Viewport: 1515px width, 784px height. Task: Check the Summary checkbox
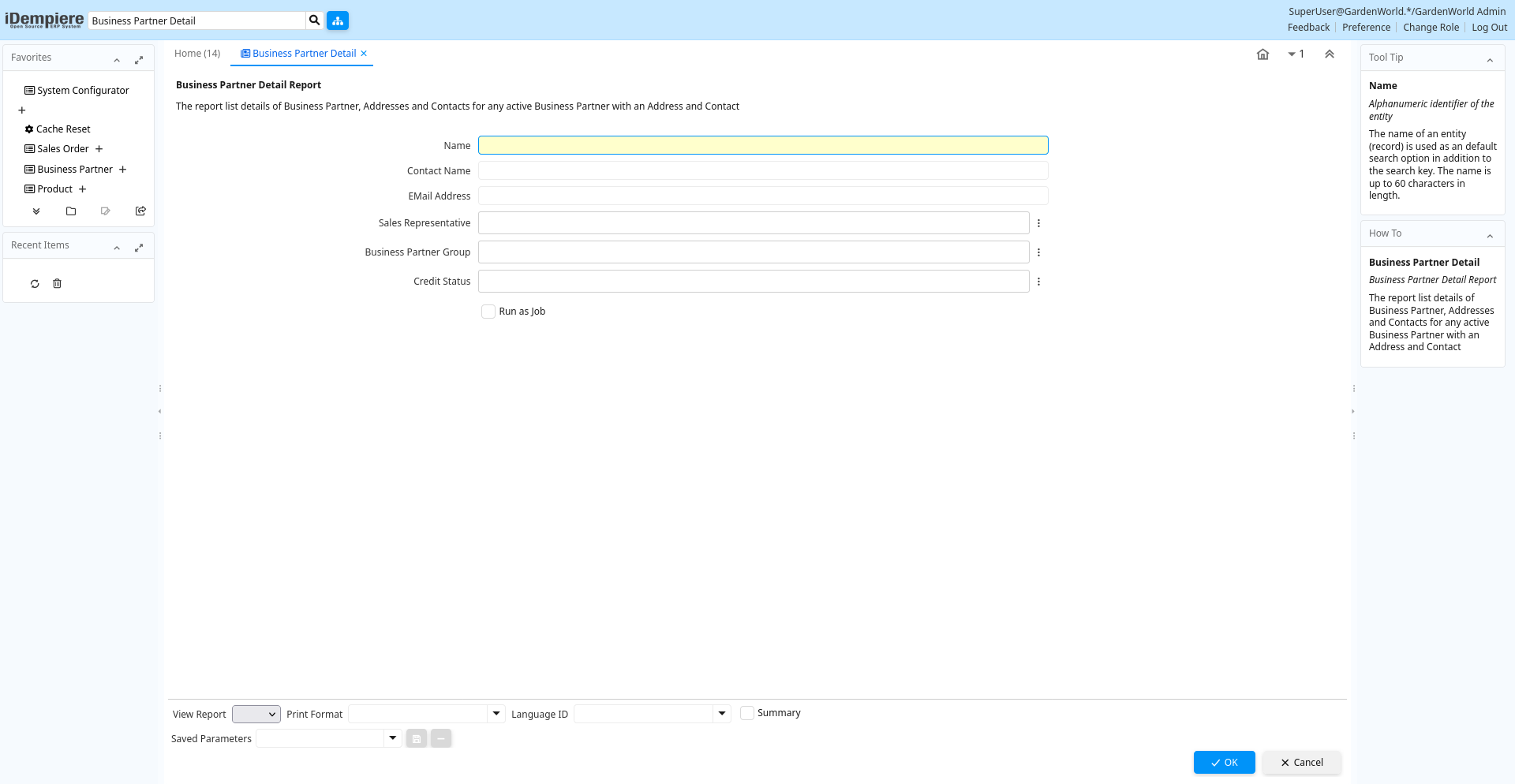747,713
